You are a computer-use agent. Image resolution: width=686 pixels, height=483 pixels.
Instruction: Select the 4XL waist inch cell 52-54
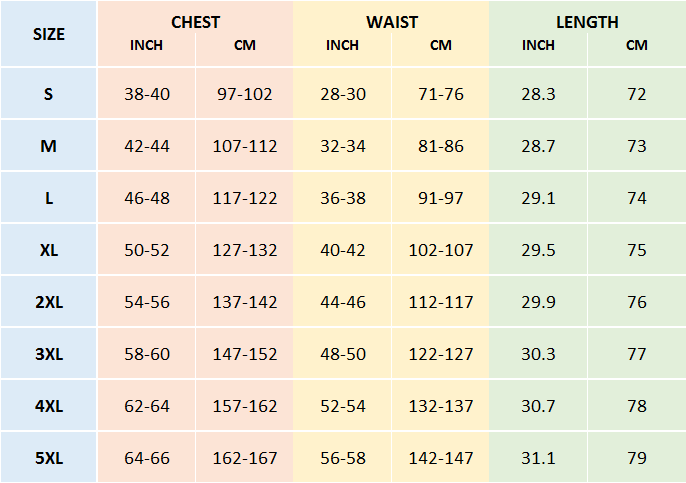point(343,406)
